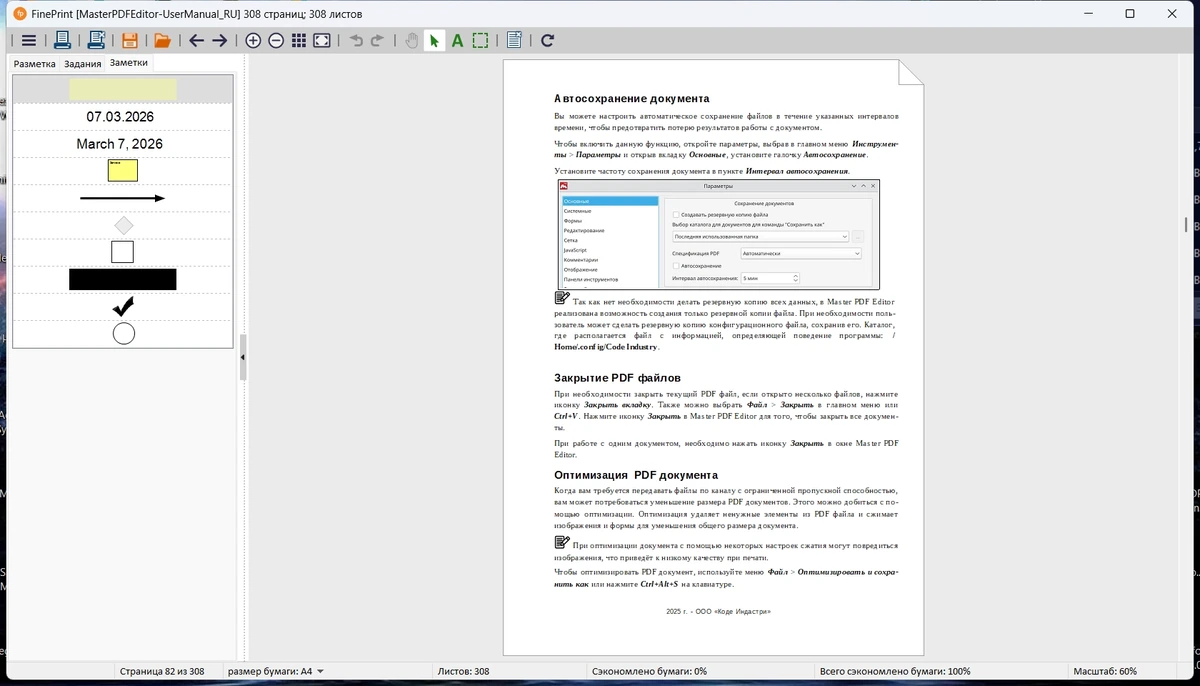Click Масштаб: 60% status entry
The height and width of the screenshot is (686, 1200).
click(x=1104, y=671)
